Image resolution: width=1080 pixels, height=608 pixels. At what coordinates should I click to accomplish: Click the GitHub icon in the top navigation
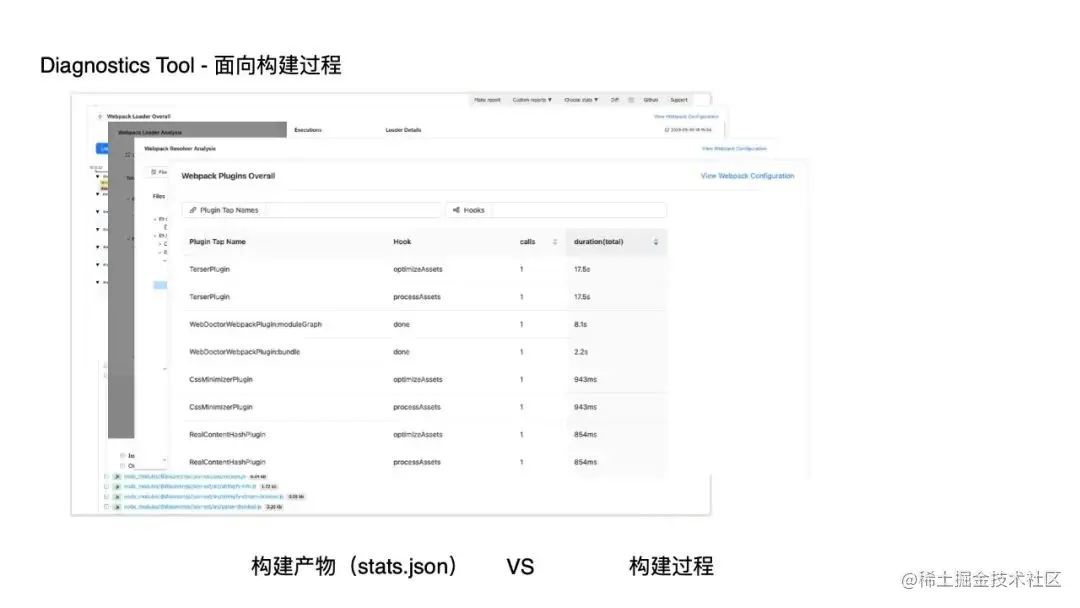click(651, 100)
